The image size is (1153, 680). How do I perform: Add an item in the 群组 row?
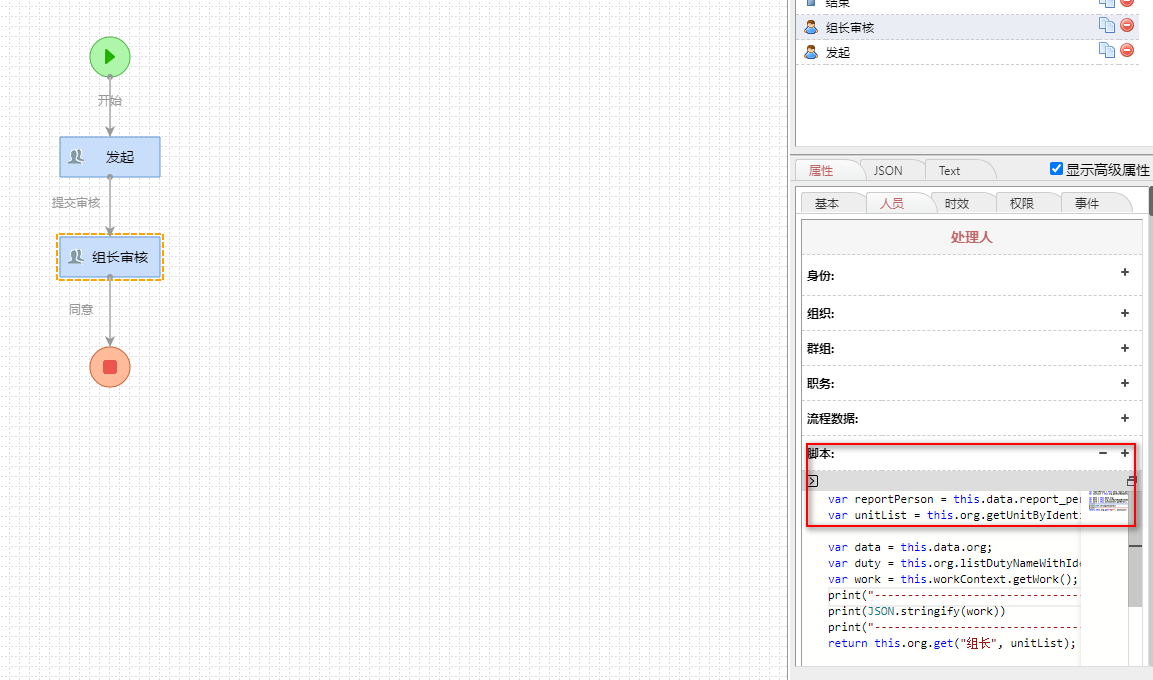[1124, 348]
